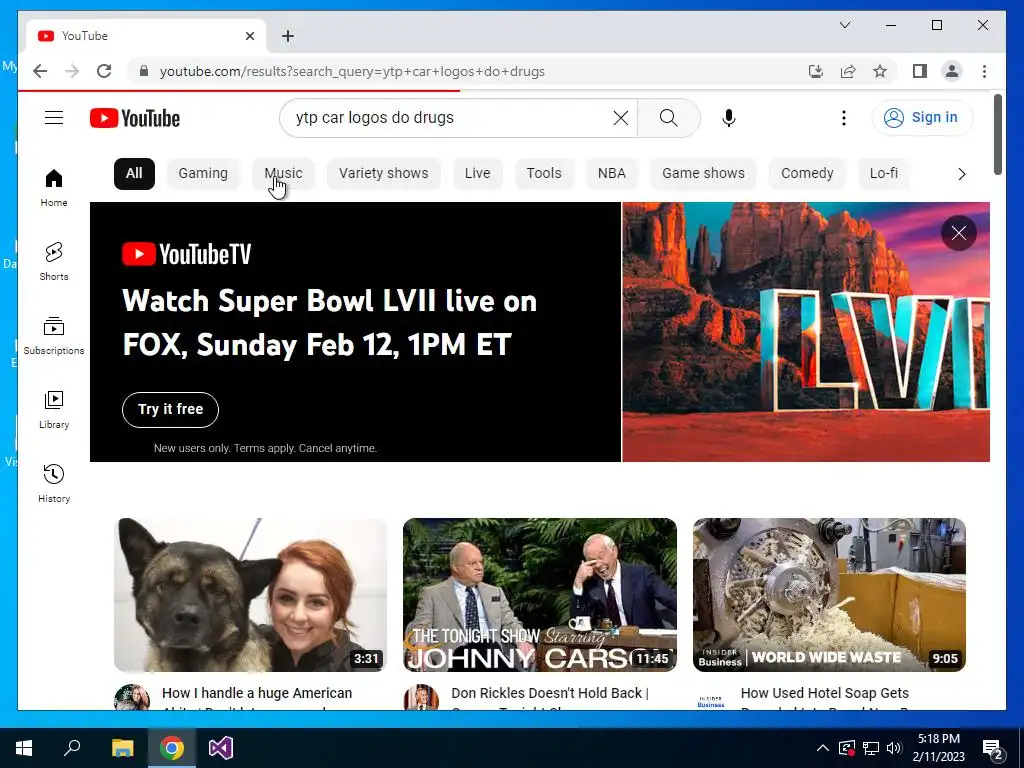Expand the tab search dropdown arrow
The height and width of the screenshot is (768, 1024).
tap(844, 25)
